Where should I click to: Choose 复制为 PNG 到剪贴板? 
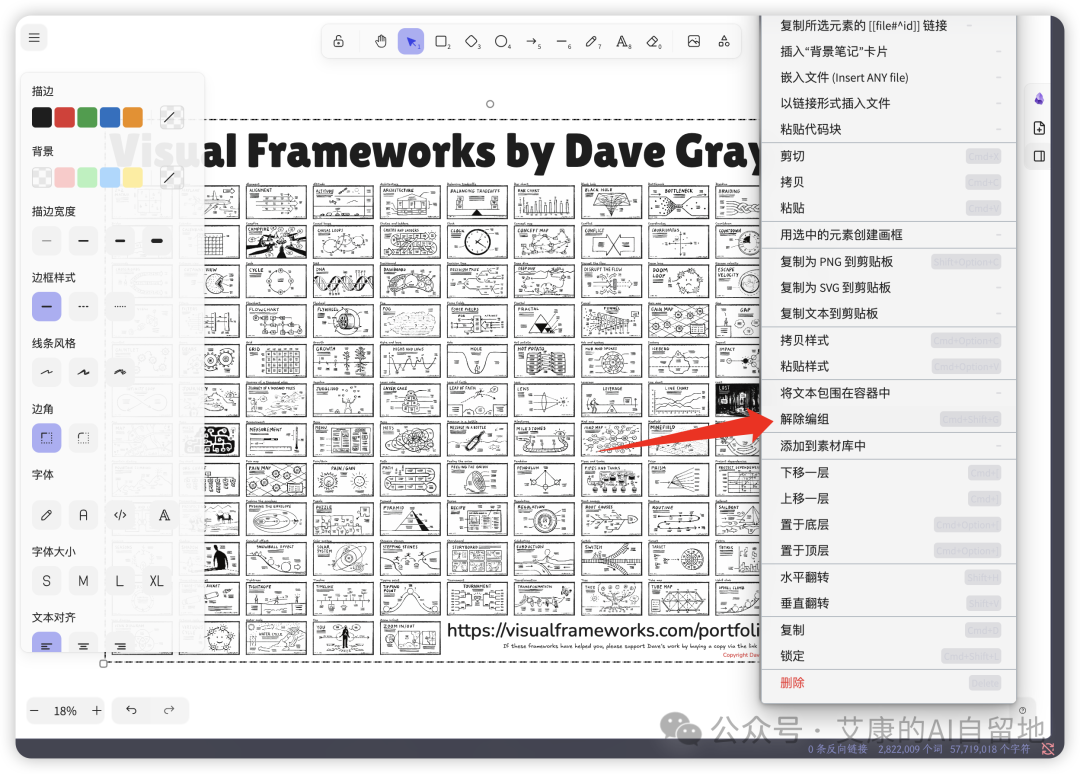pyautogui.click(x=889, y=262)
